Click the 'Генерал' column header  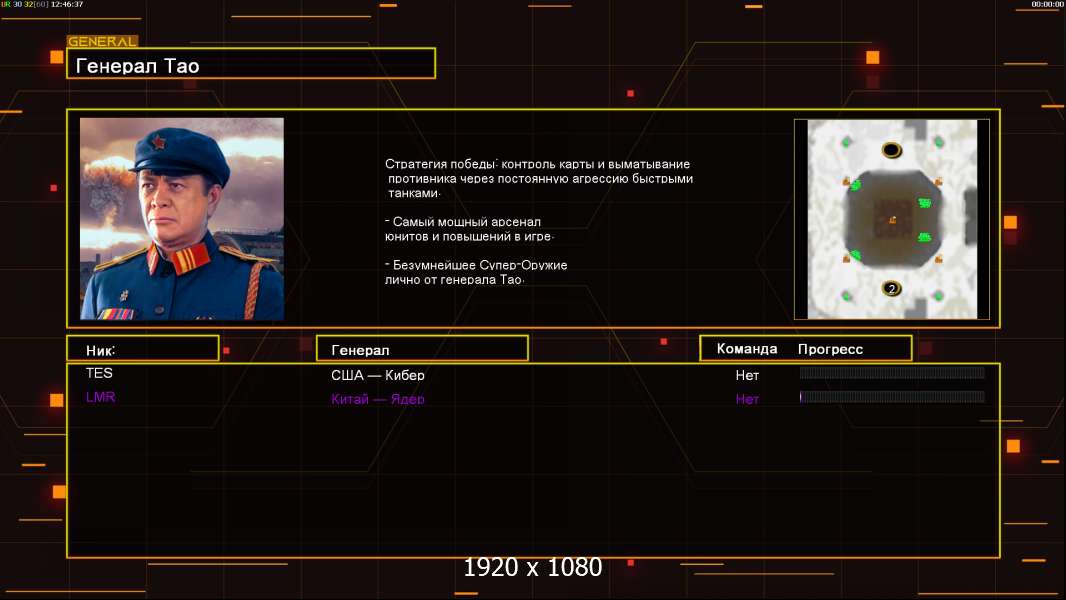coord(422,349)
